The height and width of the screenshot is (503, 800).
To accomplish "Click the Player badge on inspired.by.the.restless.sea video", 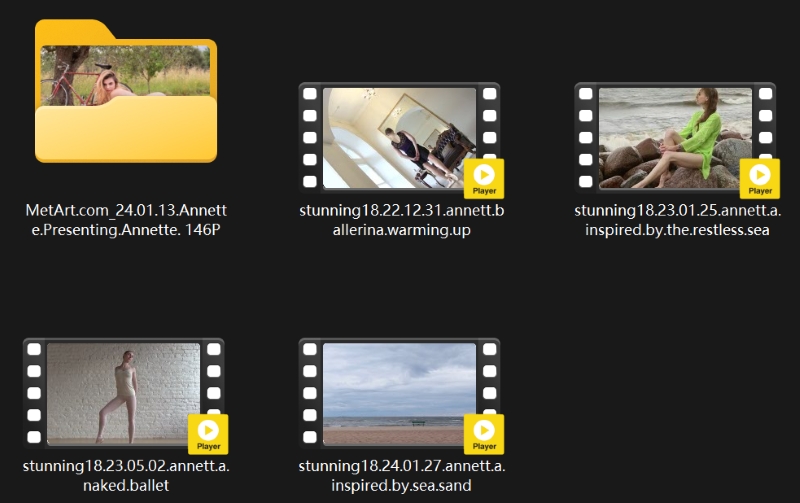I will pyautogui.click(x=760, y=178).
